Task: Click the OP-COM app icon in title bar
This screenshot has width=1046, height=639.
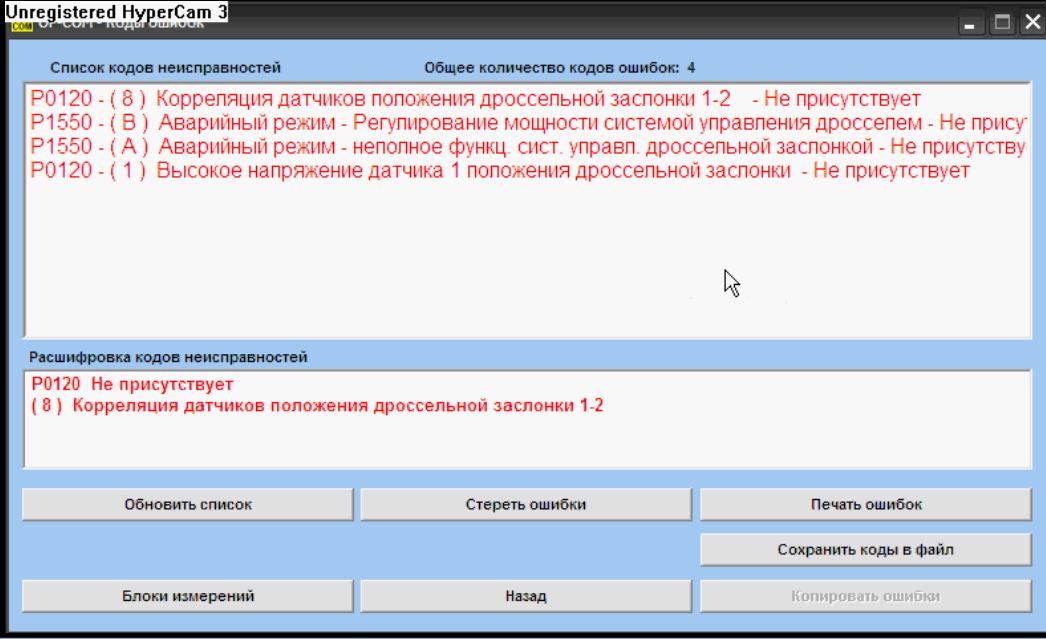Action: coord(21,26)
